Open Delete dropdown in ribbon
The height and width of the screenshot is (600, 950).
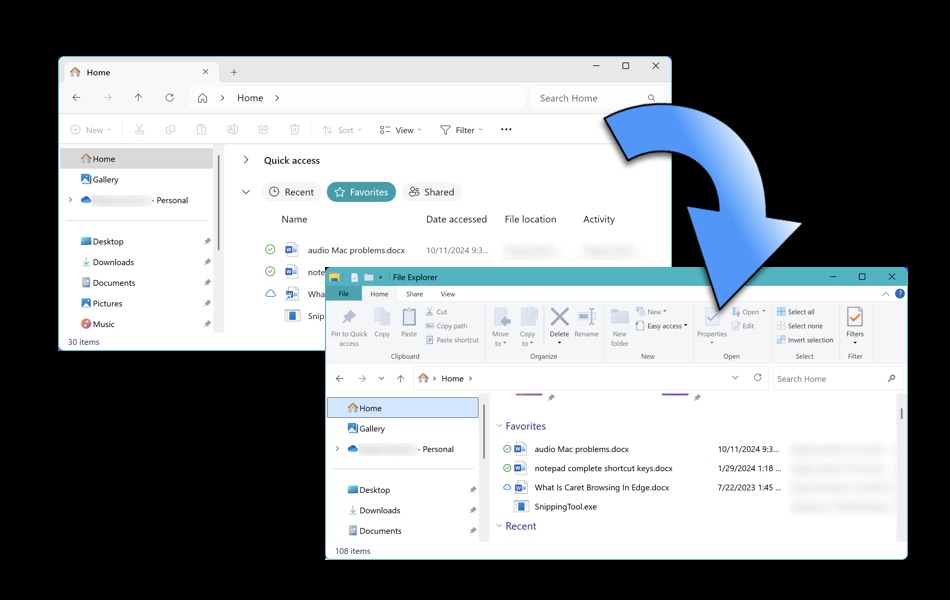pos(559,343)
